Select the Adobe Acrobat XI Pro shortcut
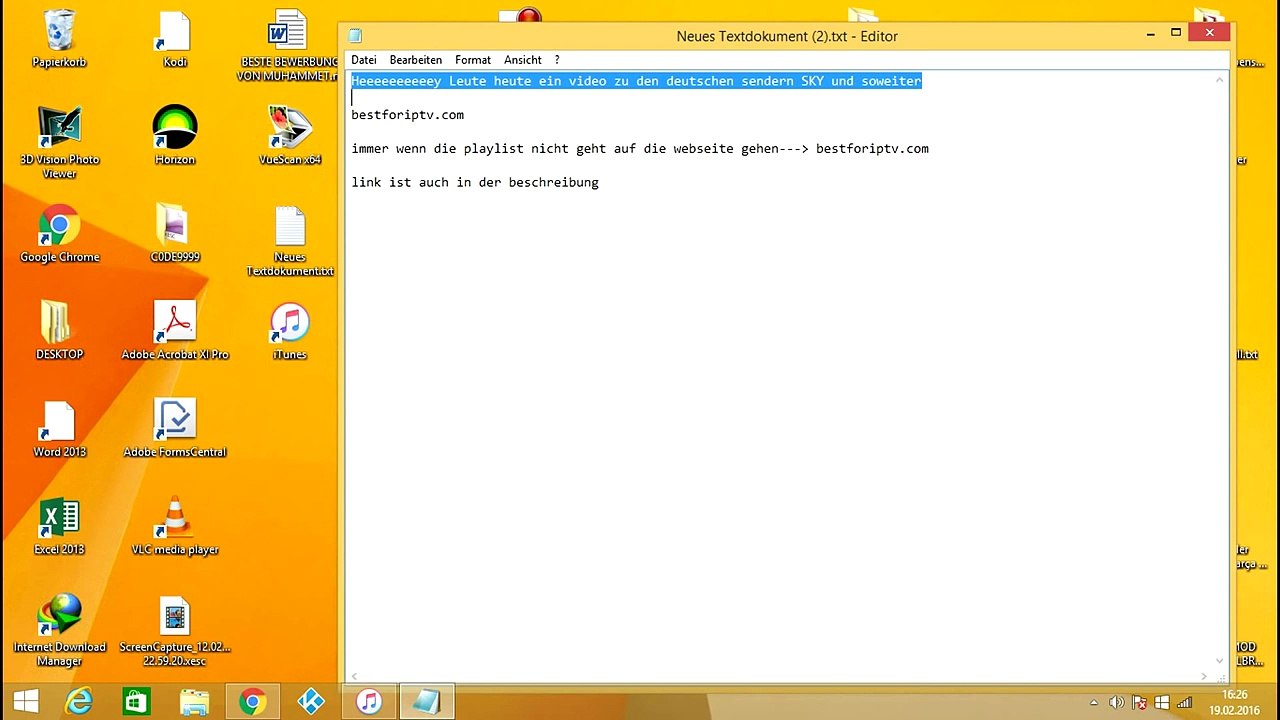This screenshot has height=720, width=1280. 175,330
